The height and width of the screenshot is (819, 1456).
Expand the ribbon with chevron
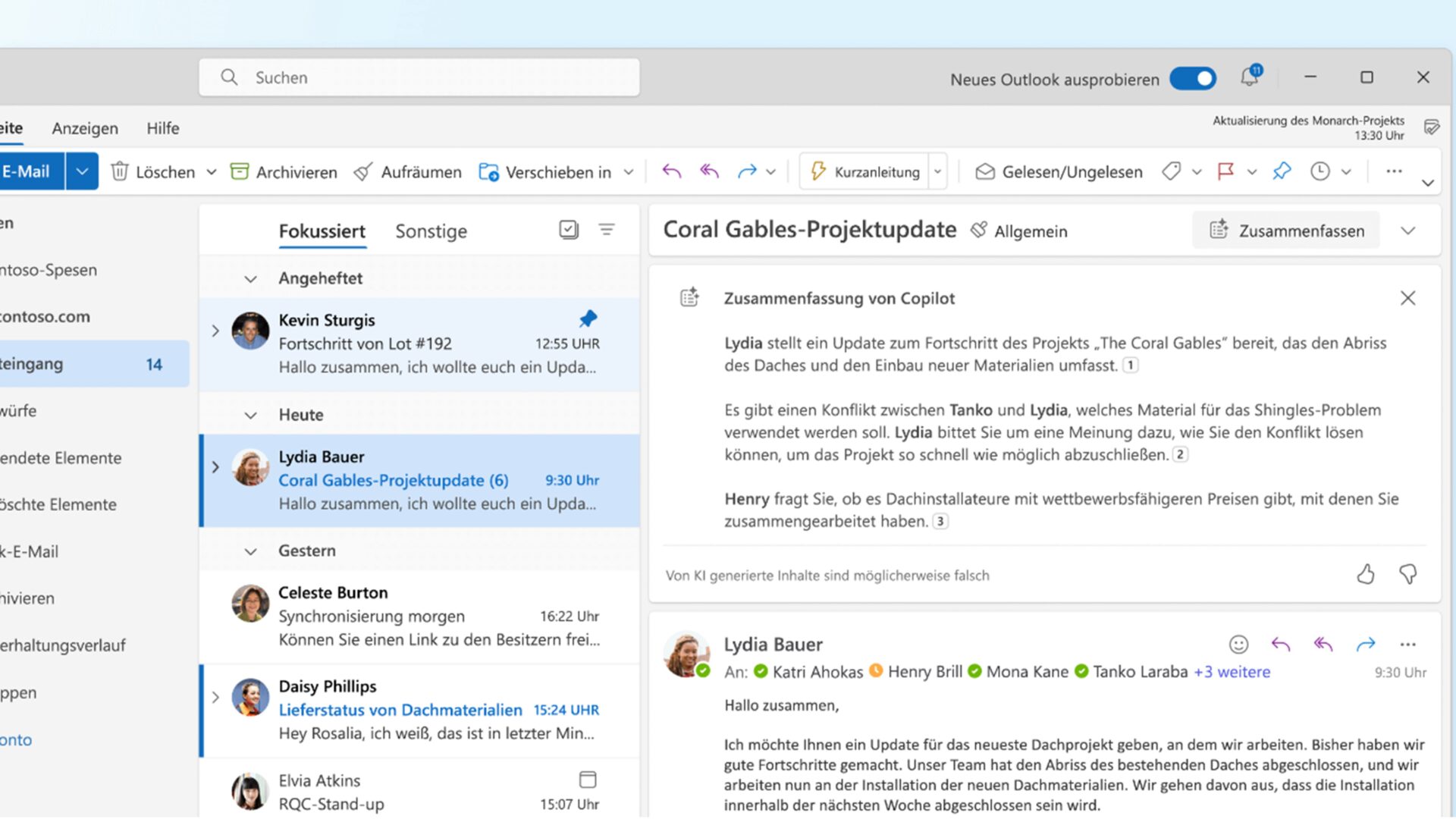click(x=1428, y=183)
